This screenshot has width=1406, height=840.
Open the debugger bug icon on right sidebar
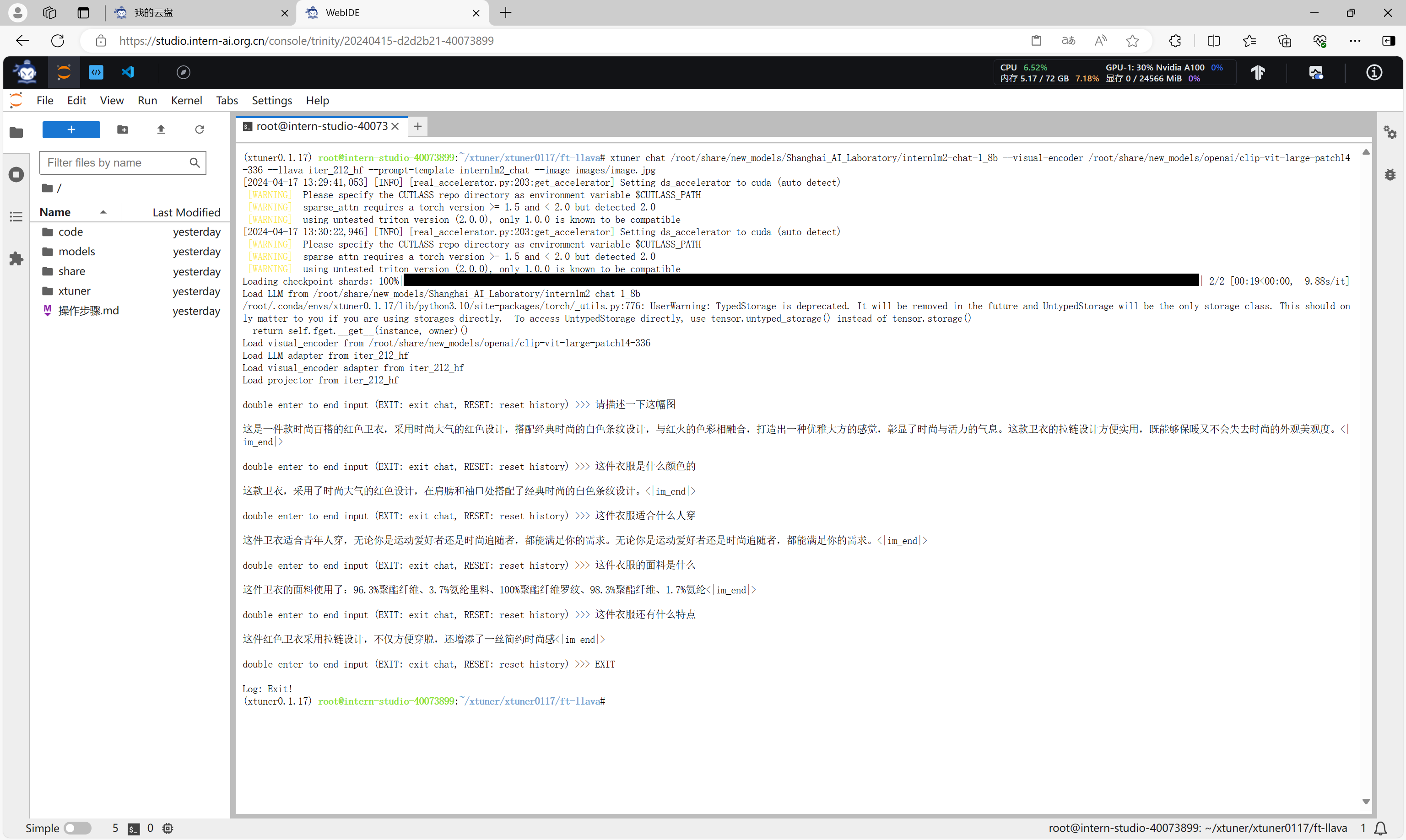coord(1390,174)
